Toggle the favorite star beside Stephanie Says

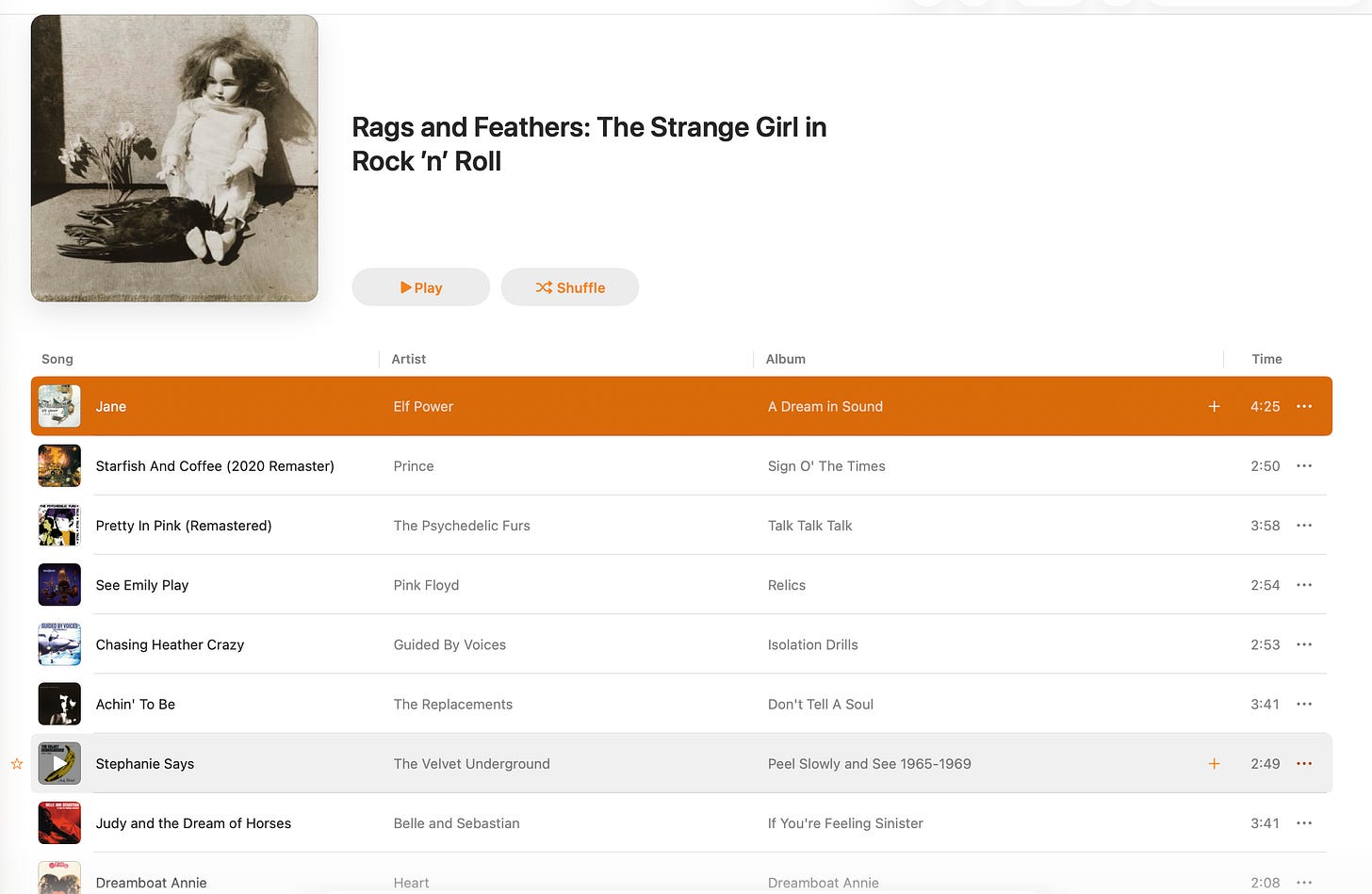[17, 763]
